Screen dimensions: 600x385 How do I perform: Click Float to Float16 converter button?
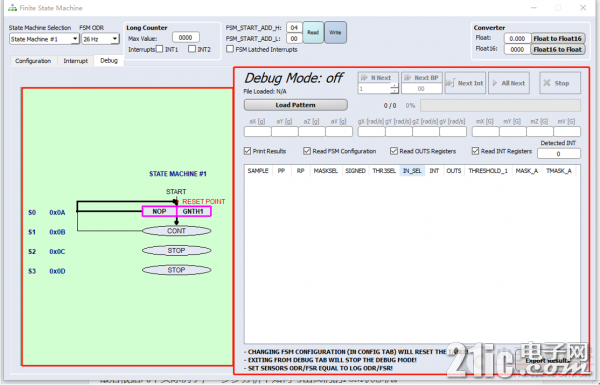point(558,39)
